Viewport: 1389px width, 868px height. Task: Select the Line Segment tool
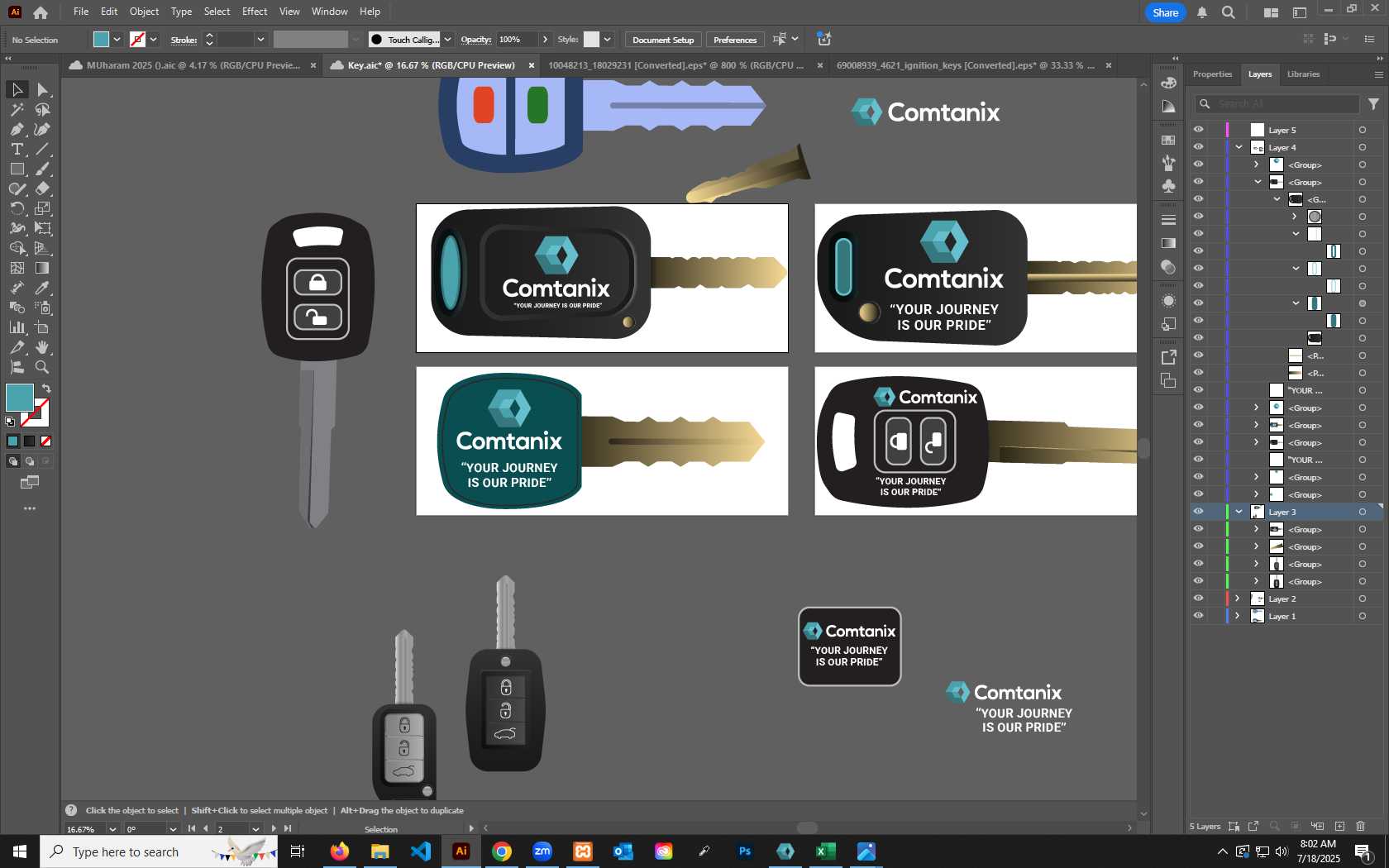coord(42,149)
